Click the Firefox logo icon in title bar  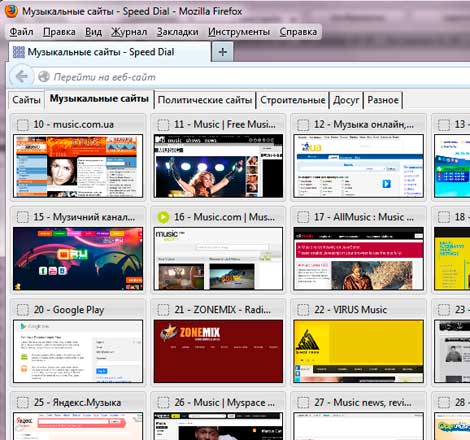pyautogui.click(x=11, y=11)
